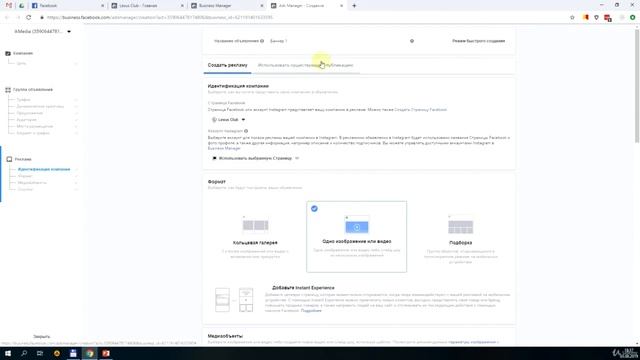Select the Использовать существующую публикацию tab
Image resolution: width=640 pixels, height=360 pixels.
point(305,65)
